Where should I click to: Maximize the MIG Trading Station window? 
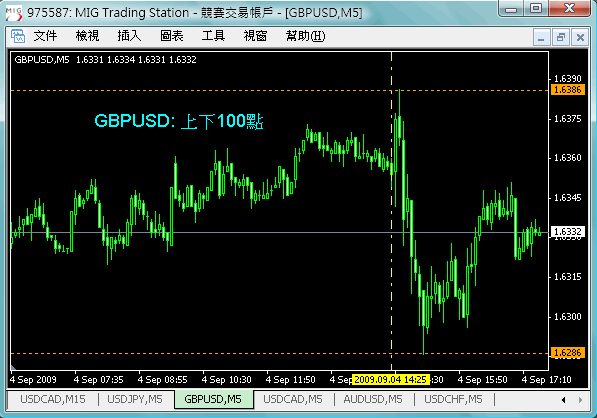coord(536,8)
